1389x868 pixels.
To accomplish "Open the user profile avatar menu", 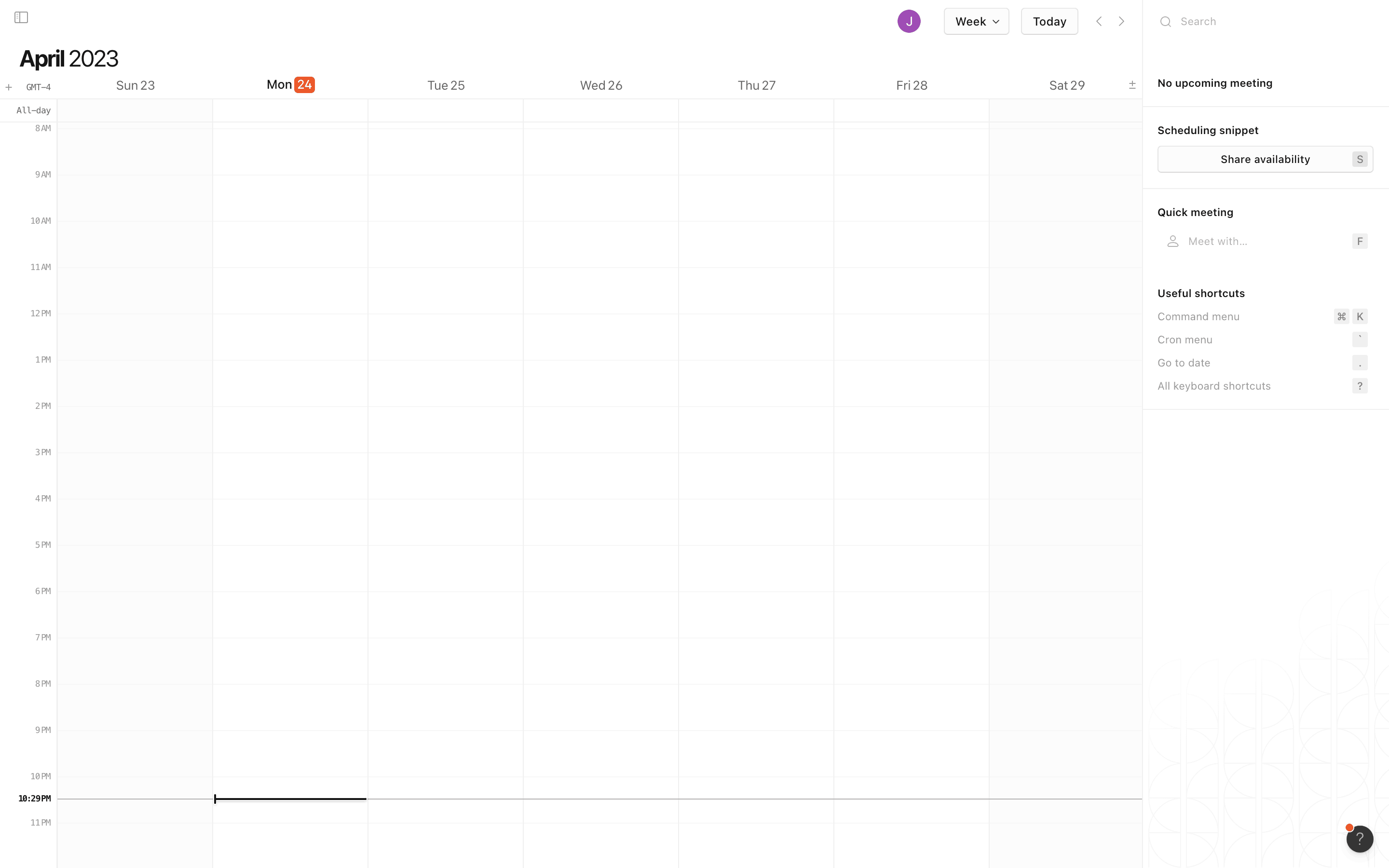I will pos(909,21).
